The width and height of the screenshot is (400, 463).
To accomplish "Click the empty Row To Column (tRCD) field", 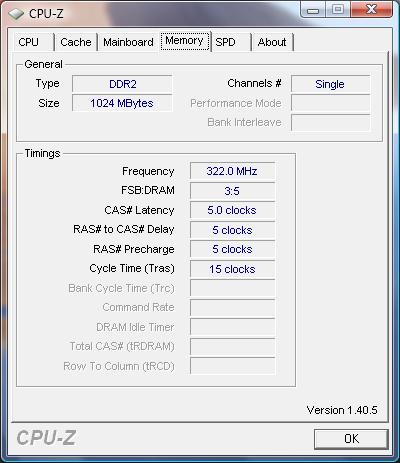I will (232, 366).
